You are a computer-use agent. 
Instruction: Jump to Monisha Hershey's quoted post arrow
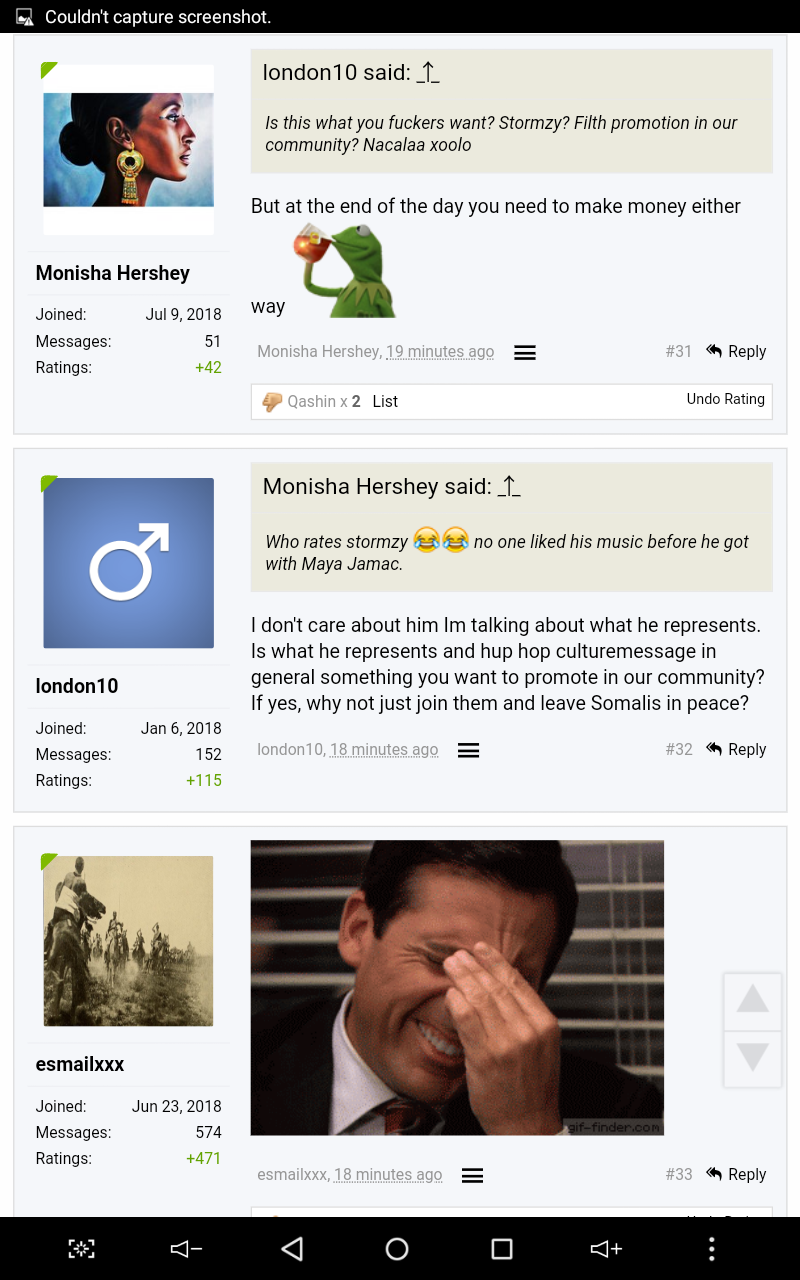tap(509, 487)
